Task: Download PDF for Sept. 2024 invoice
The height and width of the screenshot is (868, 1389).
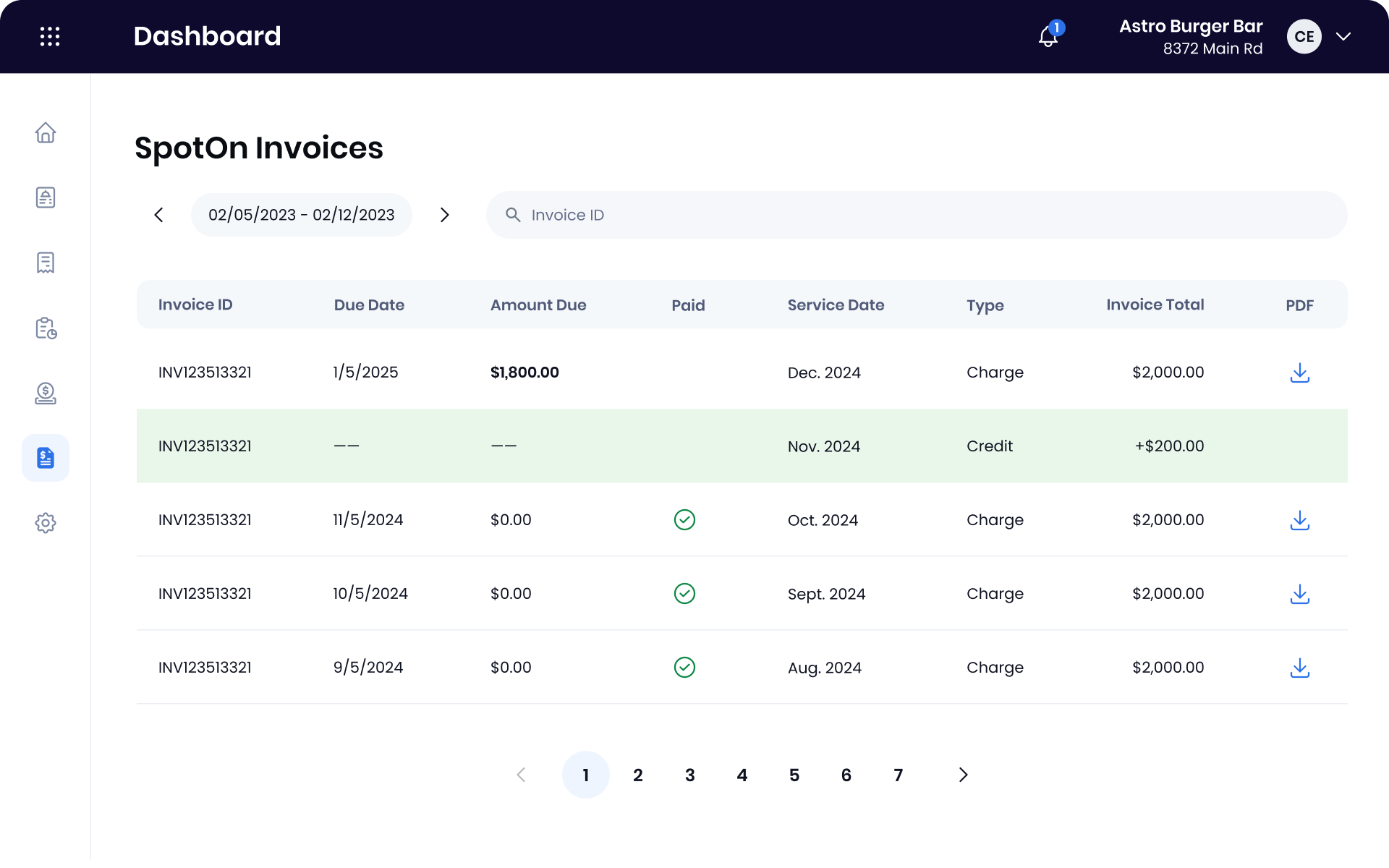Action: coord(1300,594)
